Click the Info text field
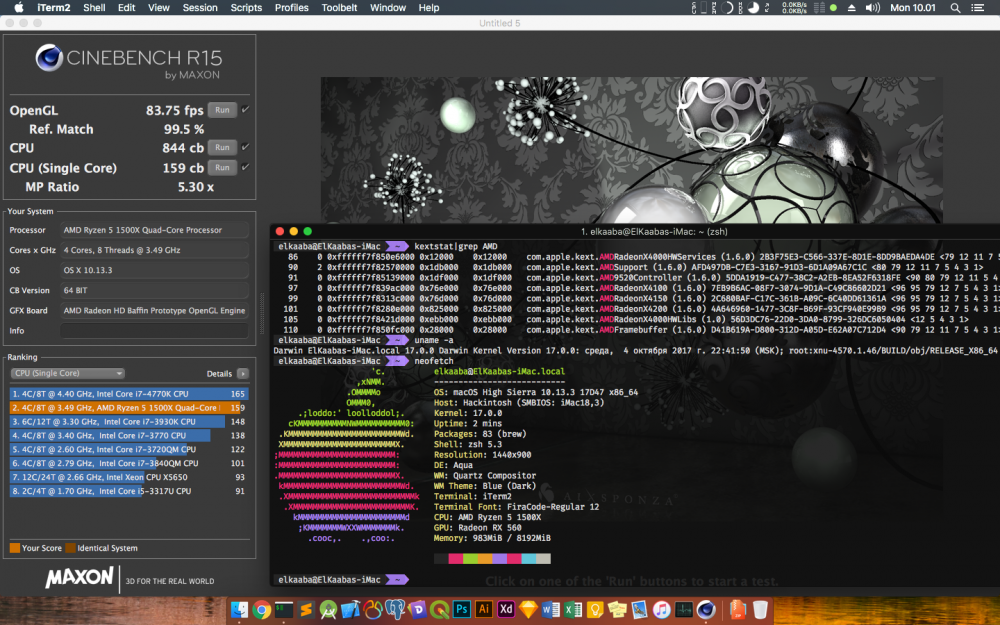 tap(154, 330)
